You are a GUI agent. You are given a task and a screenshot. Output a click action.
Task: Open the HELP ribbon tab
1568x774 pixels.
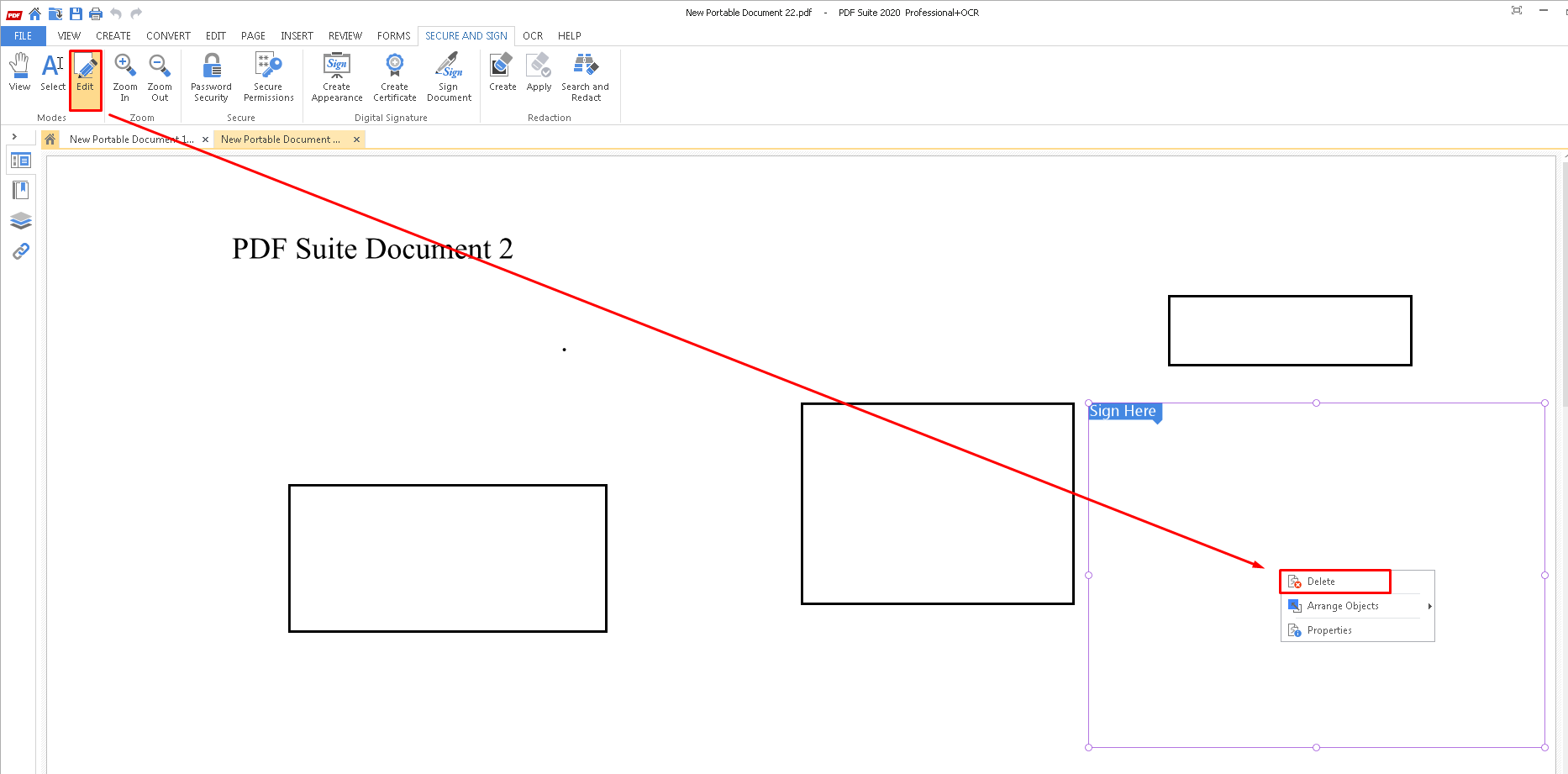(x=570, y=36)
